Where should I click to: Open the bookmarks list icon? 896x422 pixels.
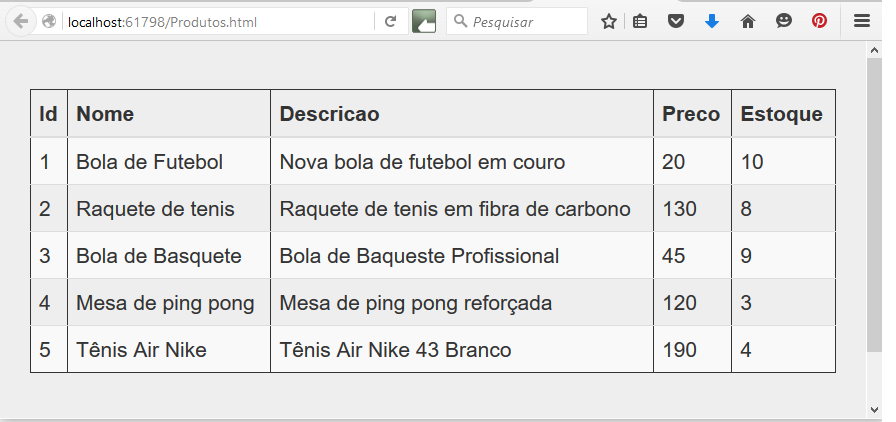pos(640,22)
